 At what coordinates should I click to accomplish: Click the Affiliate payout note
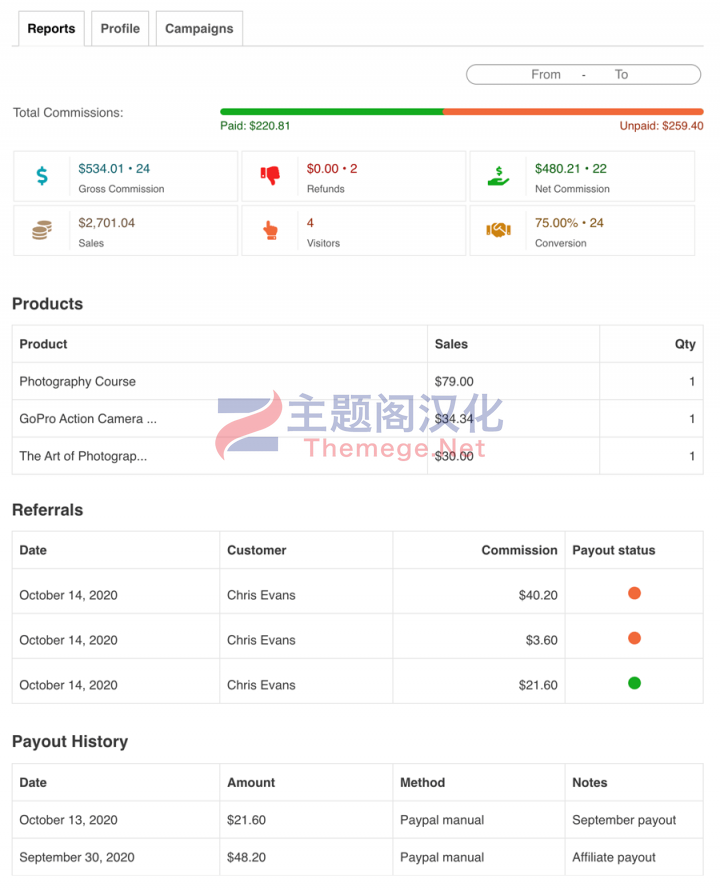point(614,857)
